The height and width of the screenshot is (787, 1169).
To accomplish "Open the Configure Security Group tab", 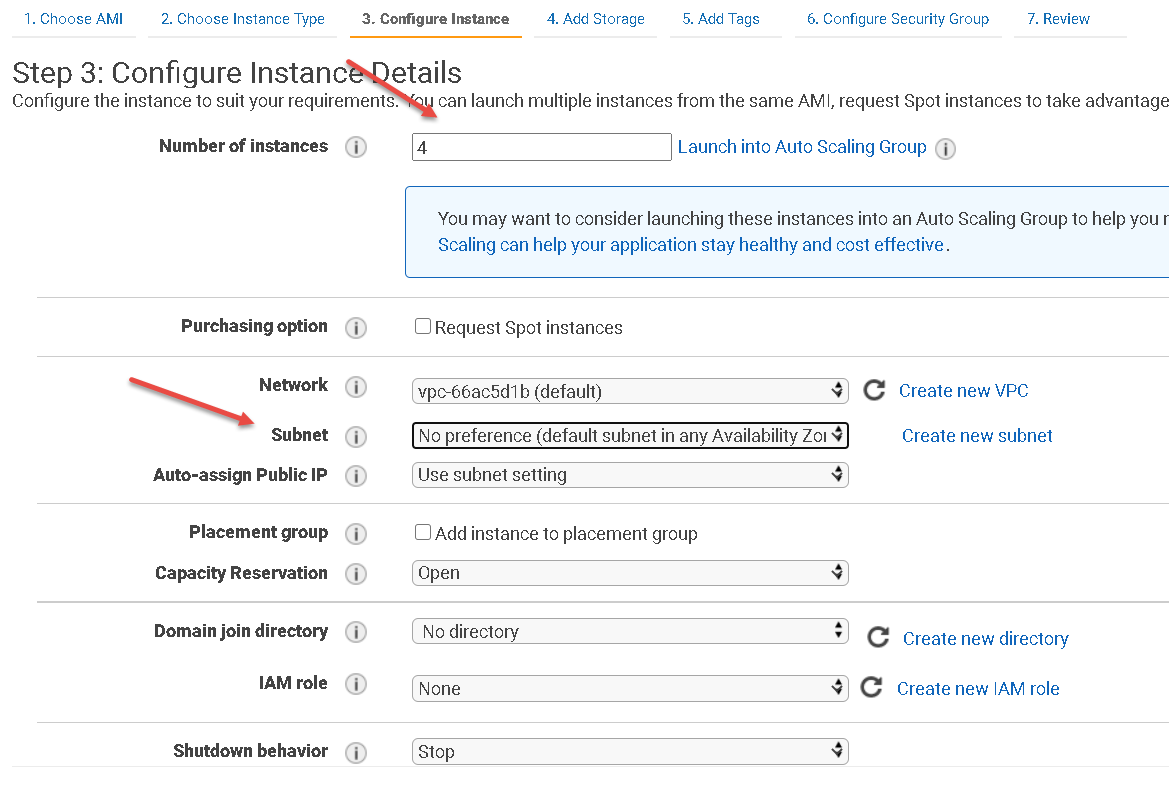I will pos(897,18).
